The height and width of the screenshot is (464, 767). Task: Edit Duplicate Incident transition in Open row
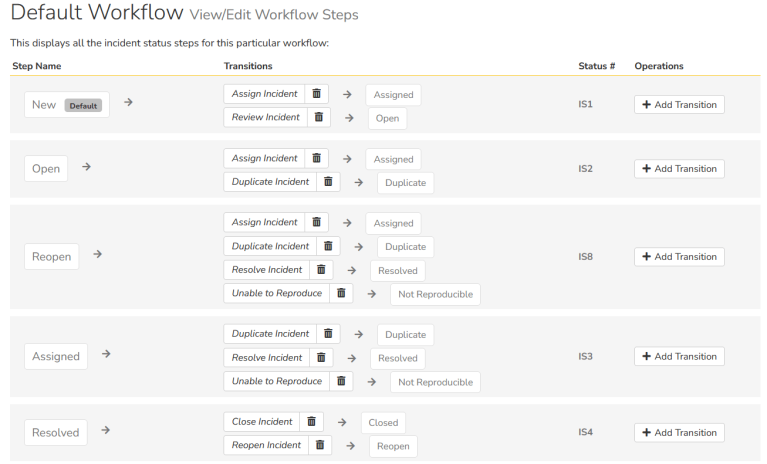(x=271, y=181)
